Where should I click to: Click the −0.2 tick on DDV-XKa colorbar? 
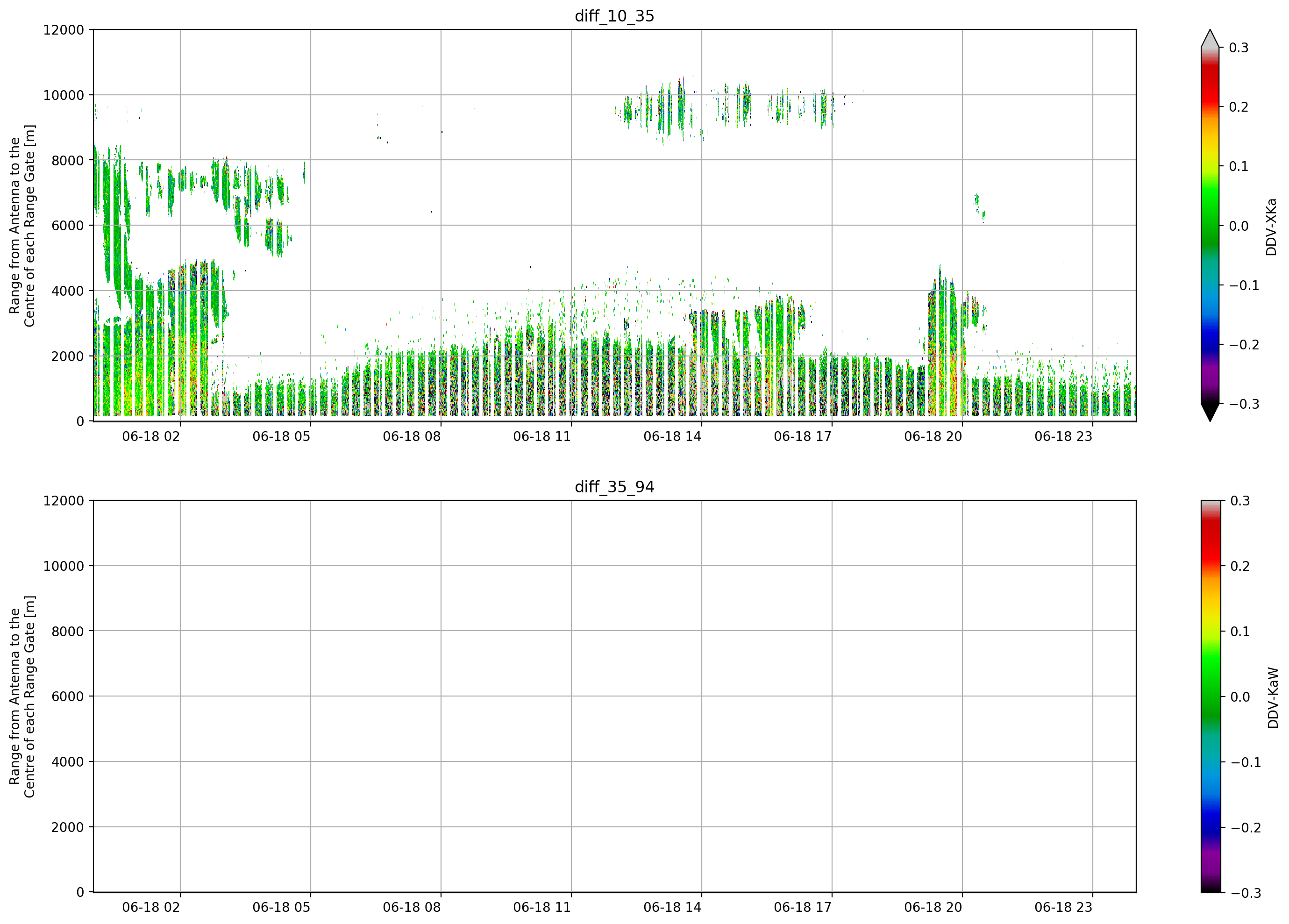point(1244,345)
